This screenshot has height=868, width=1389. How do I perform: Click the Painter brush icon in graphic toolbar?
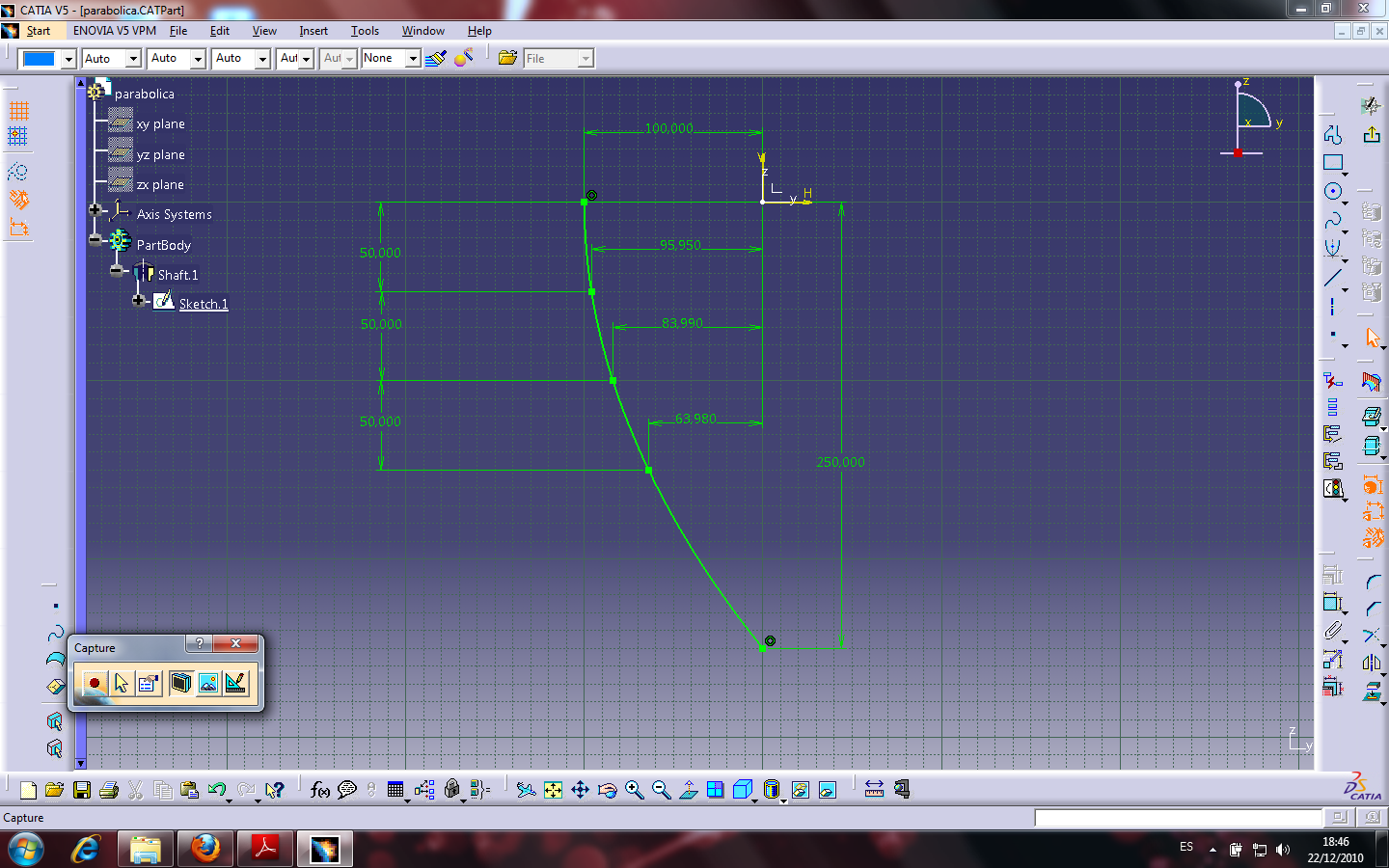pos(435,58)
